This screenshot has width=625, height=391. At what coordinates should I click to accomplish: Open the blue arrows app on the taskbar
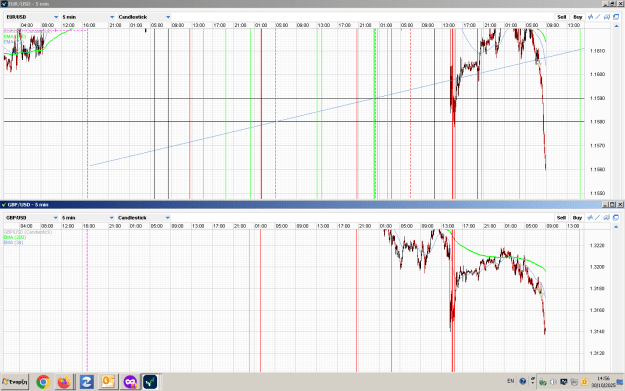pyautogui.click(x=86, y=382)
